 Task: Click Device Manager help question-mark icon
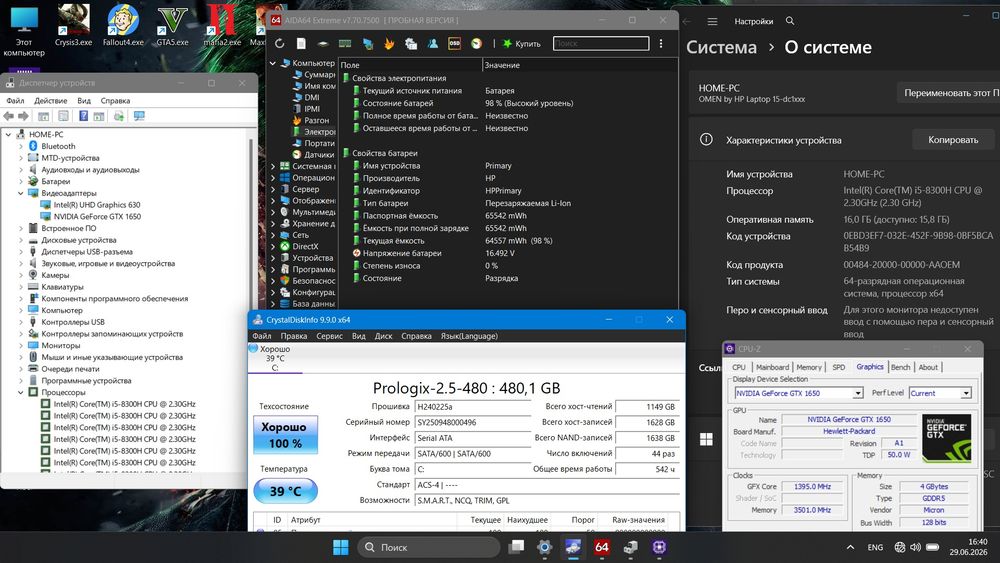click(83, 116)
